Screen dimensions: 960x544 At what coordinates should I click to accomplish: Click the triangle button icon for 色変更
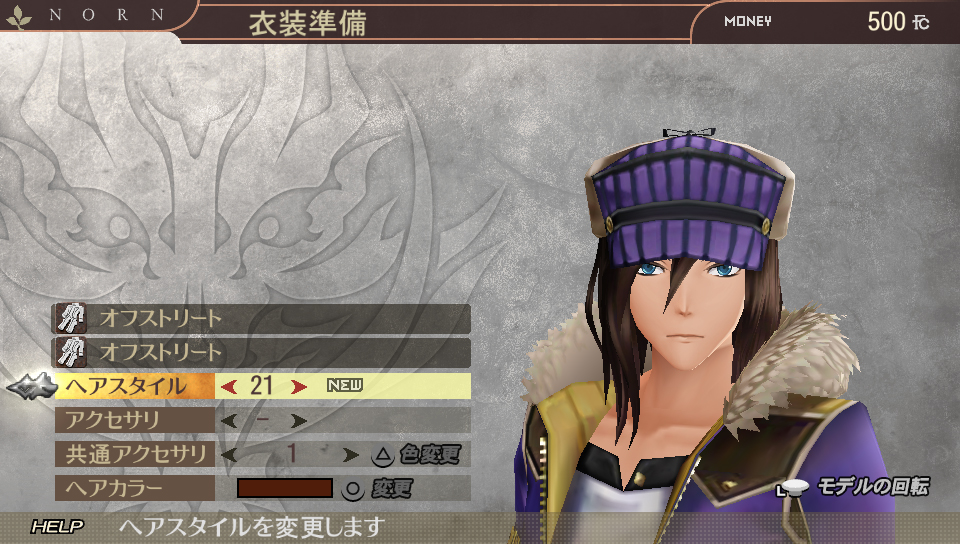pyautogui.click(x=383, y=455)
